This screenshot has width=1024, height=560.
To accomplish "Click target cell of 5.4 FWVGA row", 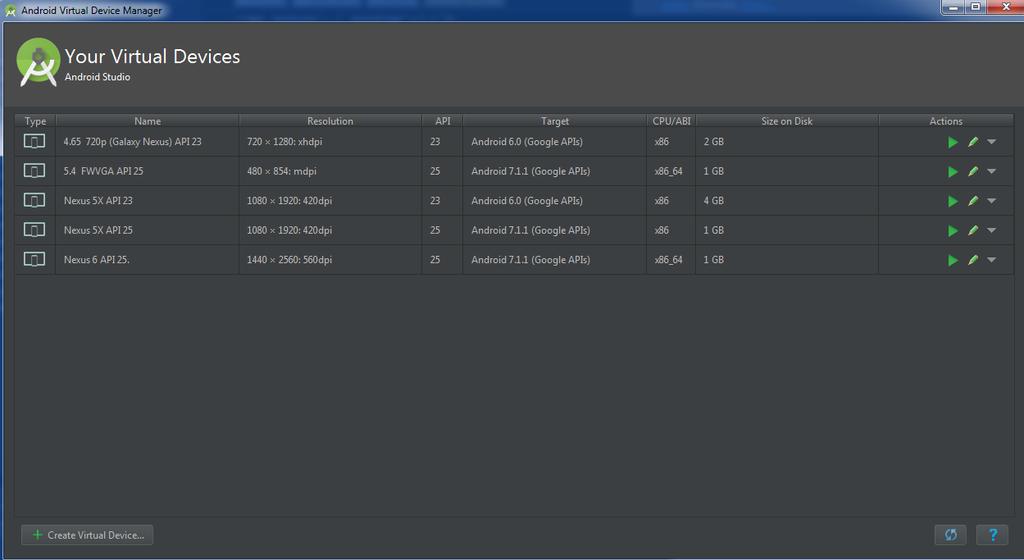I will coord(554,171).
